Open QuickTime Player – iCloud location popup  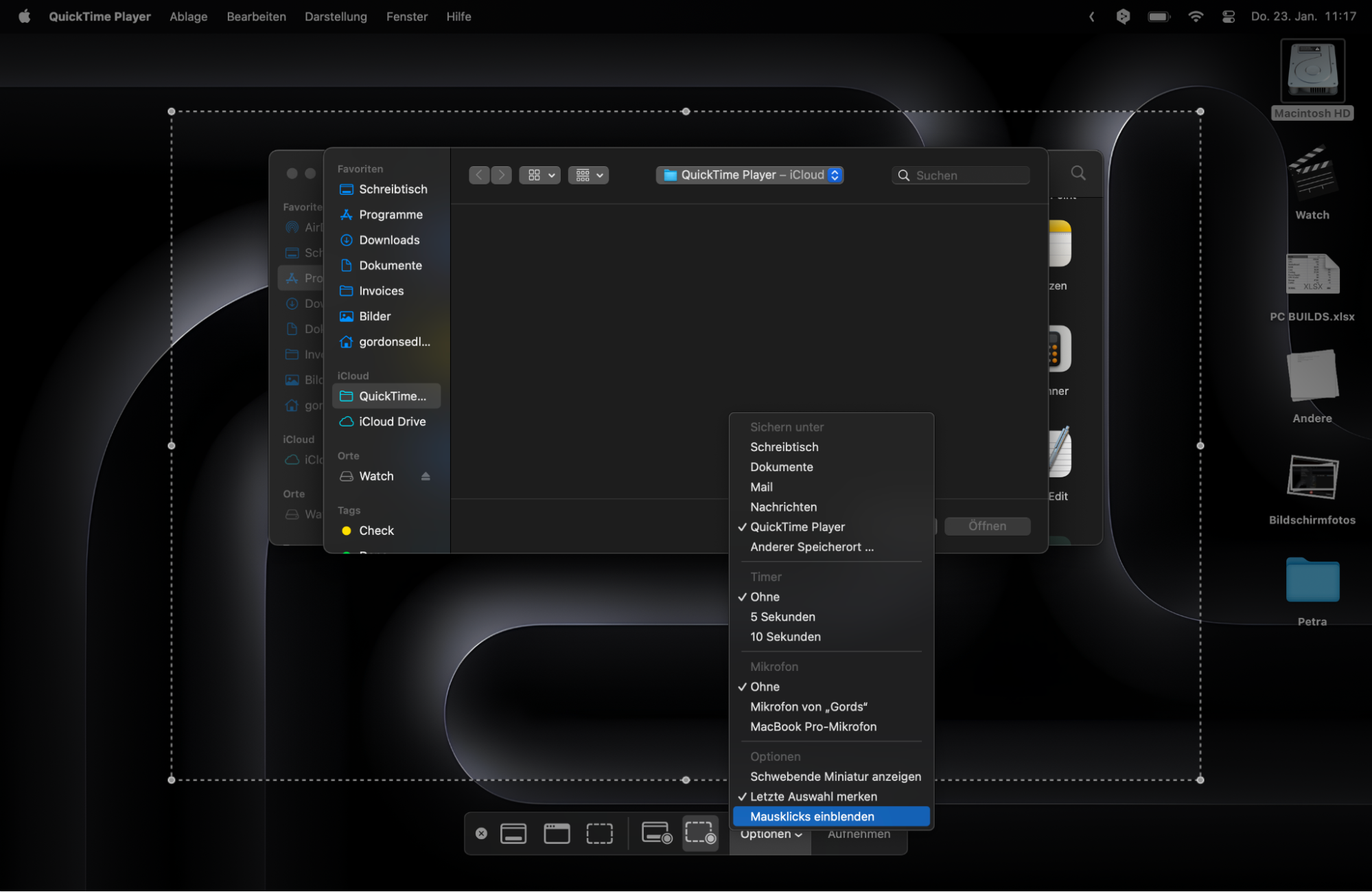(750, 175)
